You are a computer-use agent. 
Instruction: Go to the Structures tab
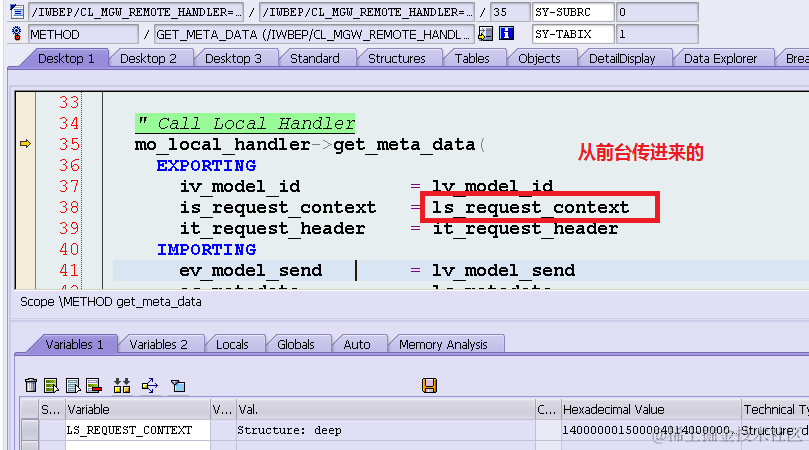(x=397, y=58)
